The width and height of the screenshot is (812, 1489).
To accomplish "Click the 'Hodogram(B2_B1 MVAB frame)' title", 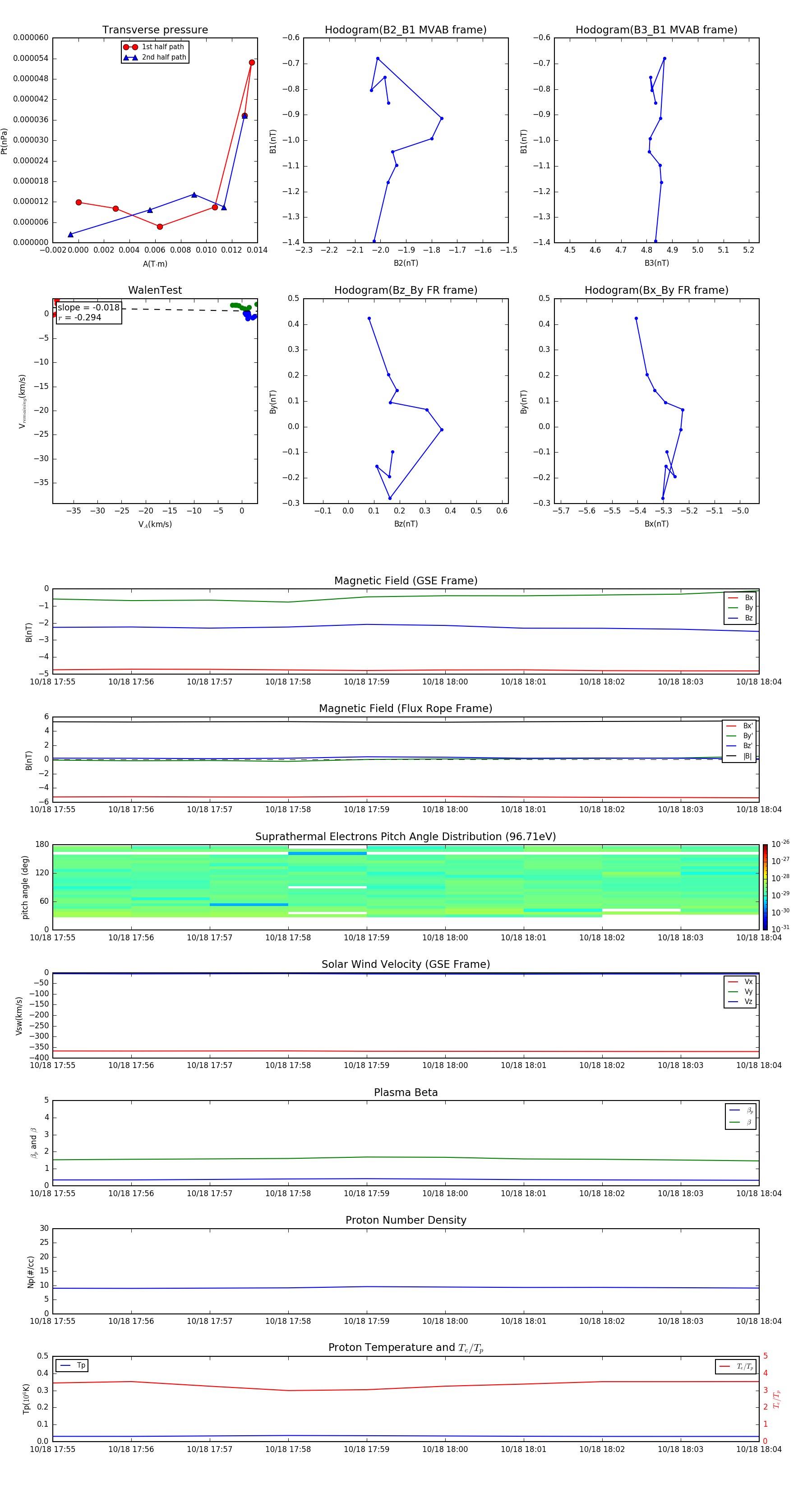I will point(406,29).
